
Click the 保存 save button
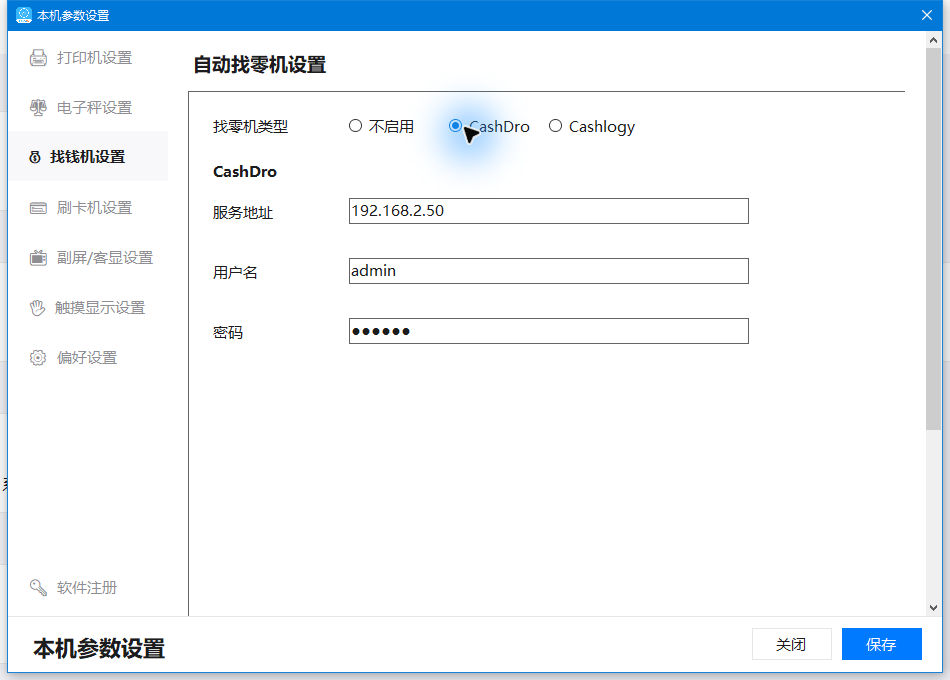pos(882,644)
